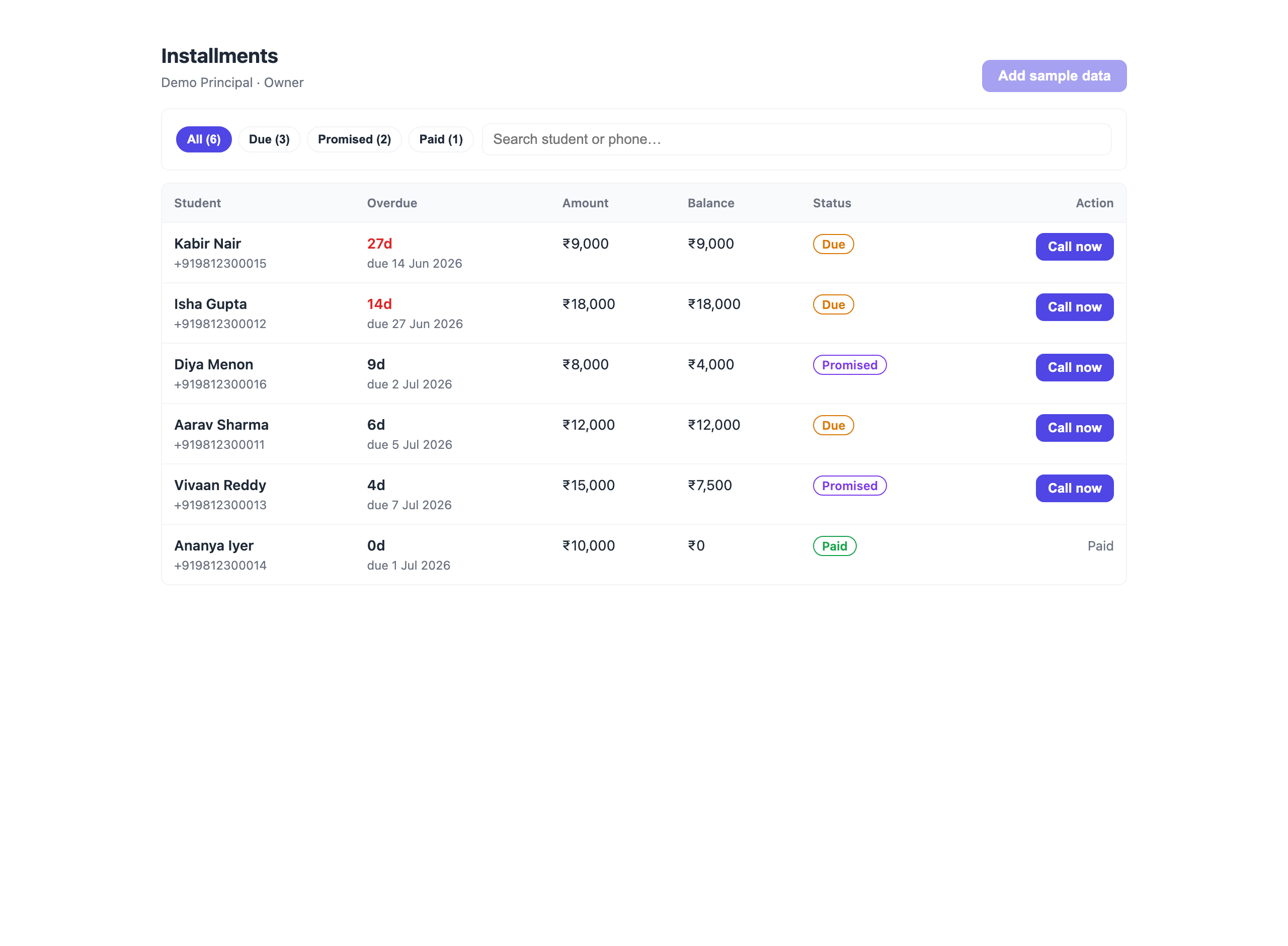Call now for Aarav Sharma
The width and height of the screenshot is (1288, 946).
(1074, 428)
